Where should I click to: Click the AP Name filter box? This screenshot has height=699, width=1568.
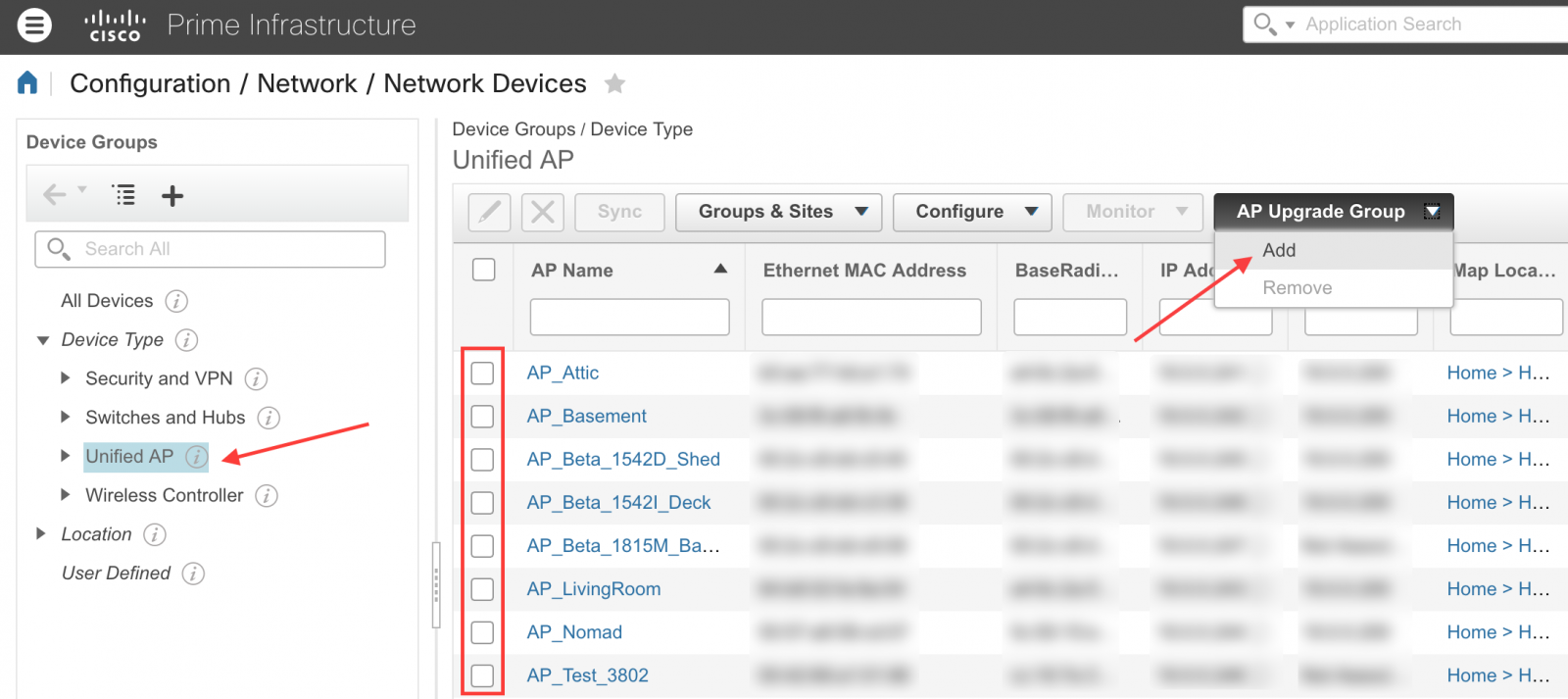[x=629, y=317]
